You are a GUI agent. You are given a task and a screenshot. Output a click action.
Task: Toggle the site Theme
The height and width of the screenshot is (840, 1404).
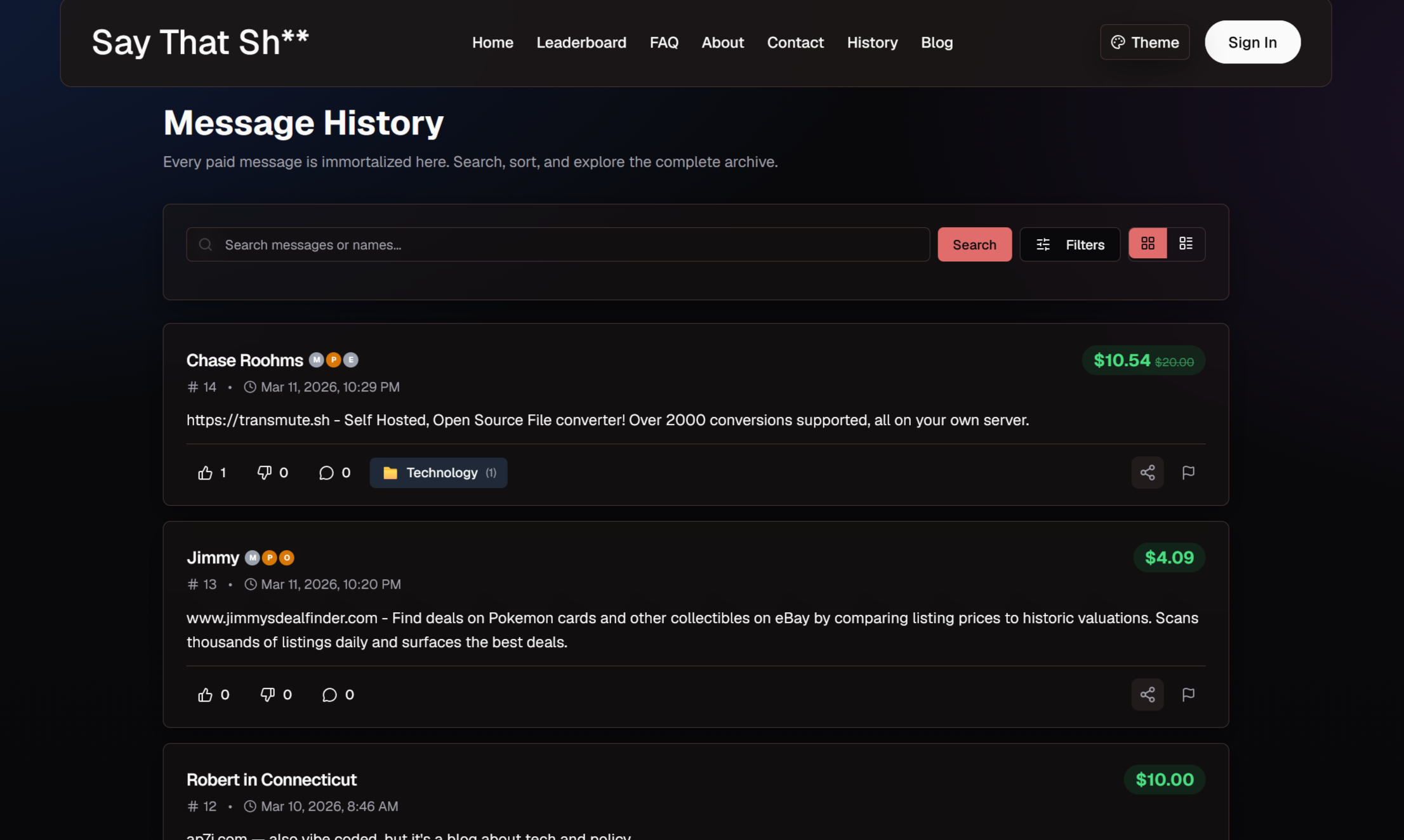point(1144,42)
